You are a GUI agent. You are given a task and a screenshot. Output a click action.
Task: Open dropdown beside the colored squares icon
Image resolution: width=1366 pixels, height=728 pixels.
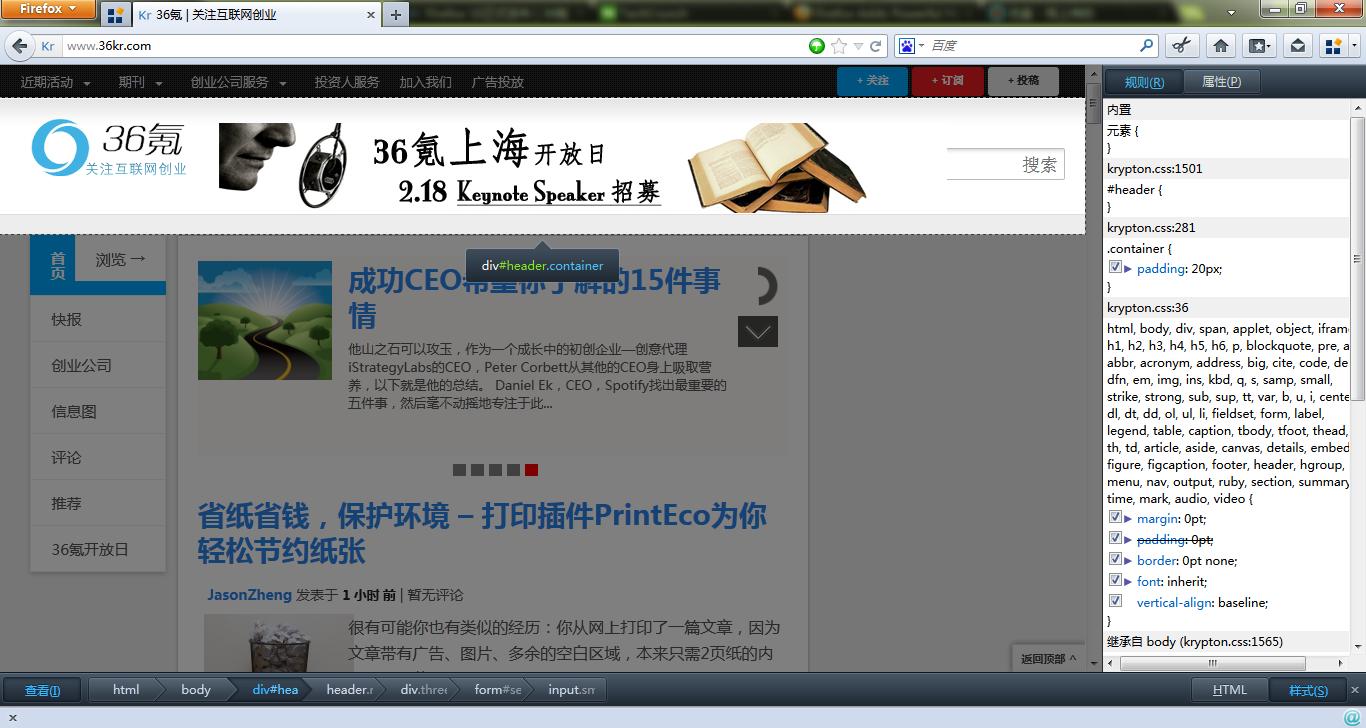tap(1352, 46)
